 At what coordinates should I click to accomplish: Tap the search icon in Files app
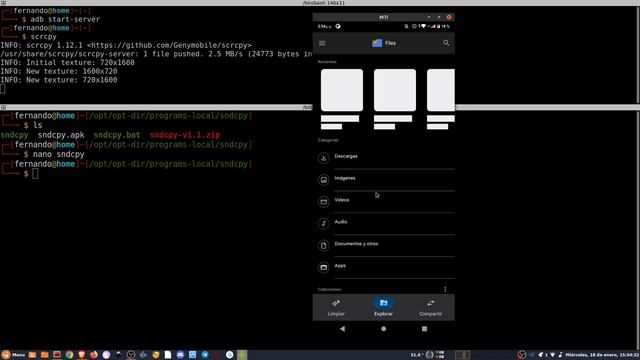[x=446, y=43]
